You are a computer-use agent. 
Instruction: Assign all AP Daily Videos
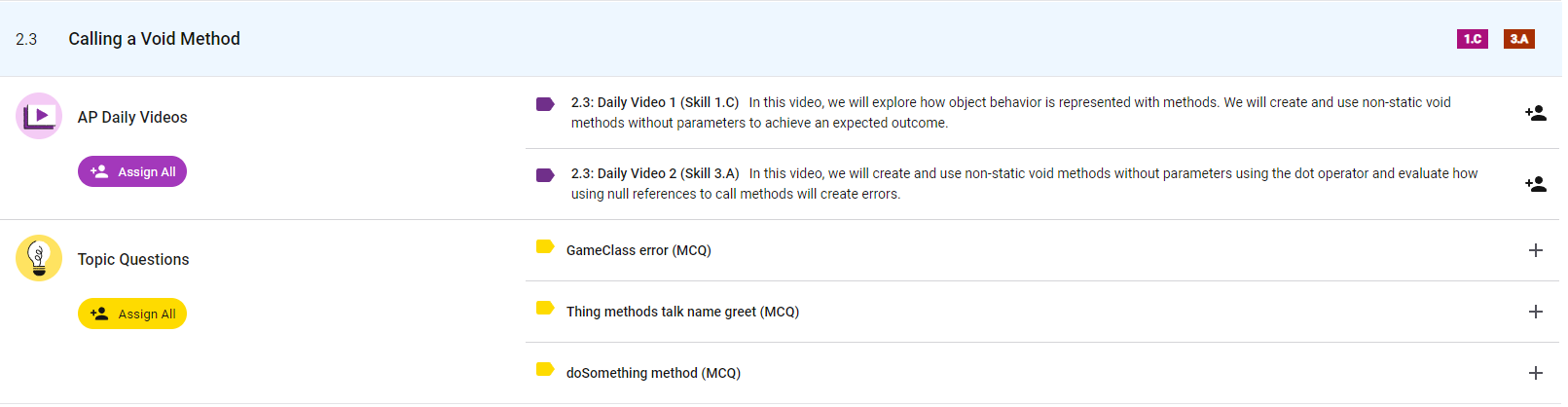pos(132,171)
